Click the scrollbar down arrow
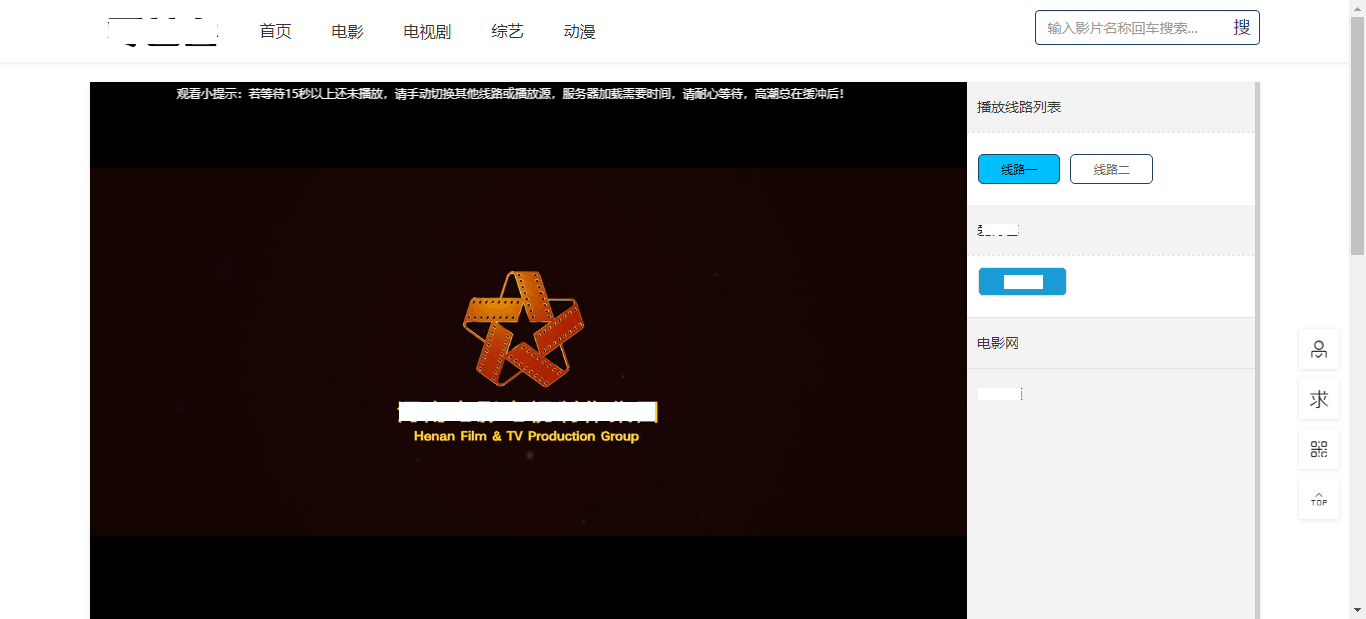Screen dimensions: 1366x619 coord(1359,611)
